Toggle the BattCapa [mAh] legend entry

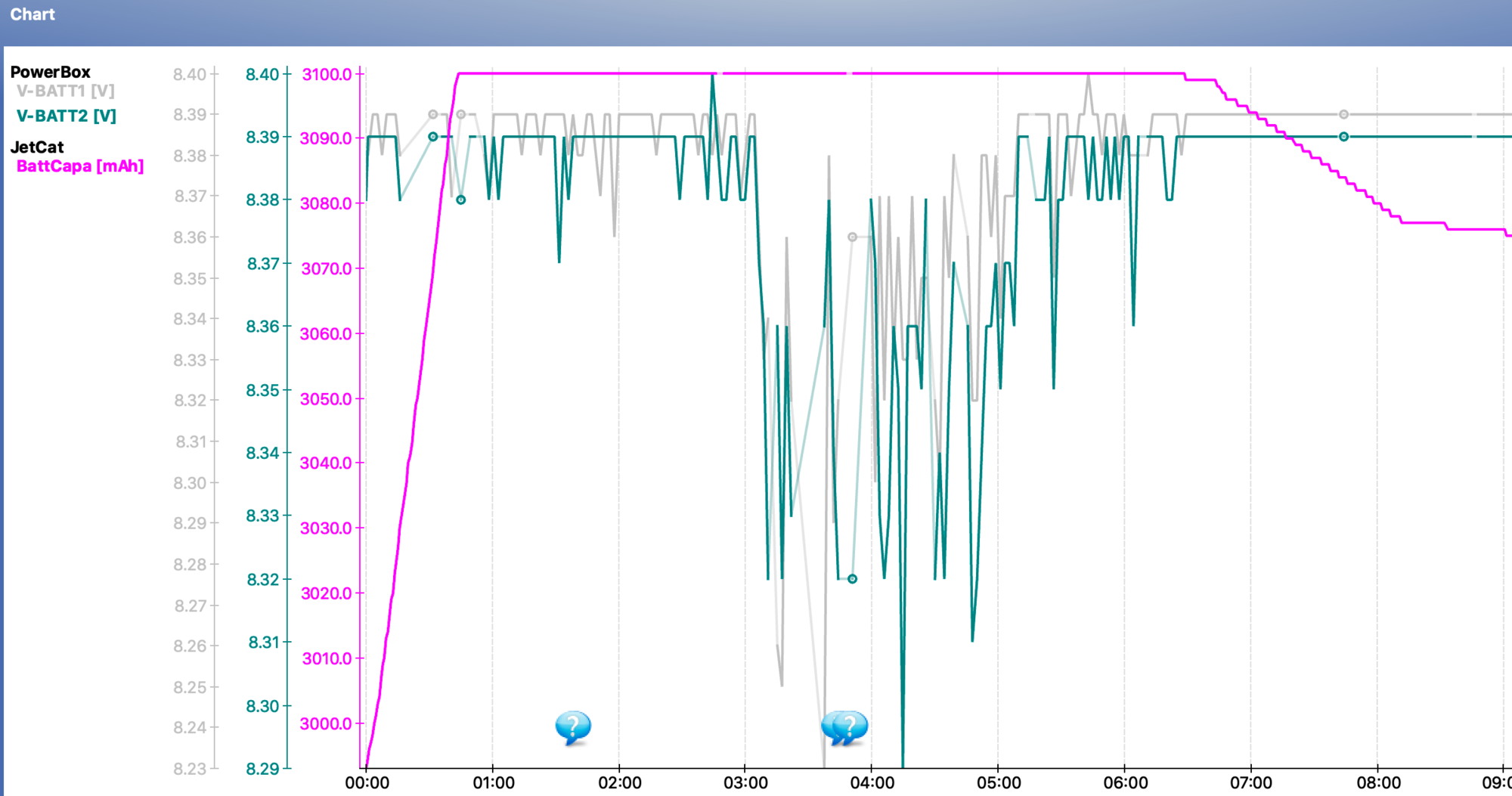click(x=80, y=166)
